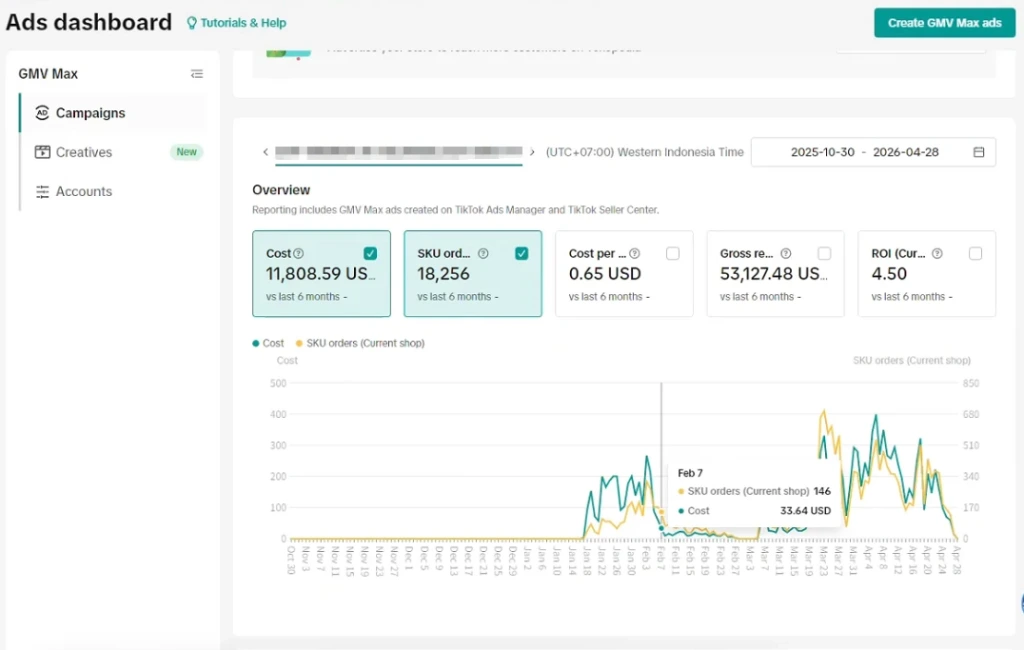Show help info for Gross revenue metric
This screenshot has width=1024, height=650.
tap(786, 253)
